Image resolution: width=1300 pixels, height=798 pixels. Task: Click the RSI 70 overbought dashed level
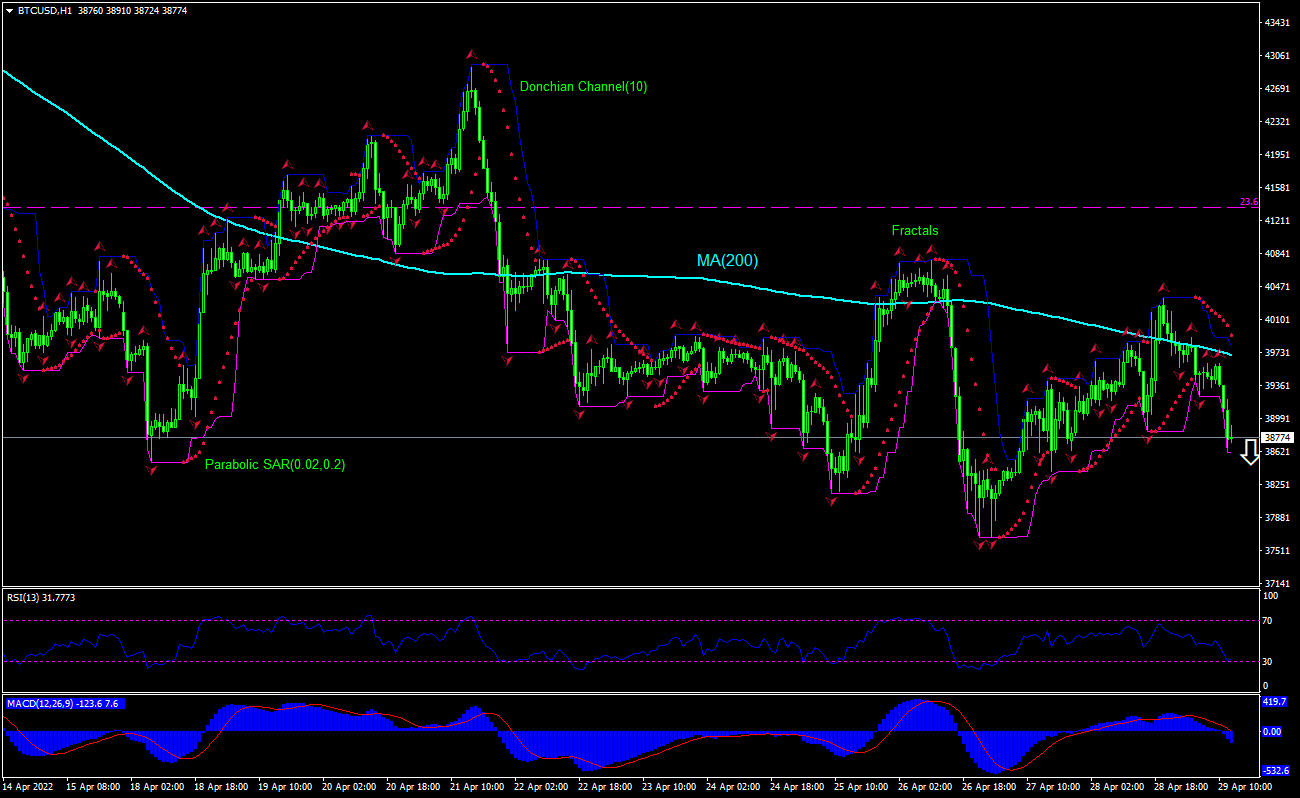coord(600,621)
